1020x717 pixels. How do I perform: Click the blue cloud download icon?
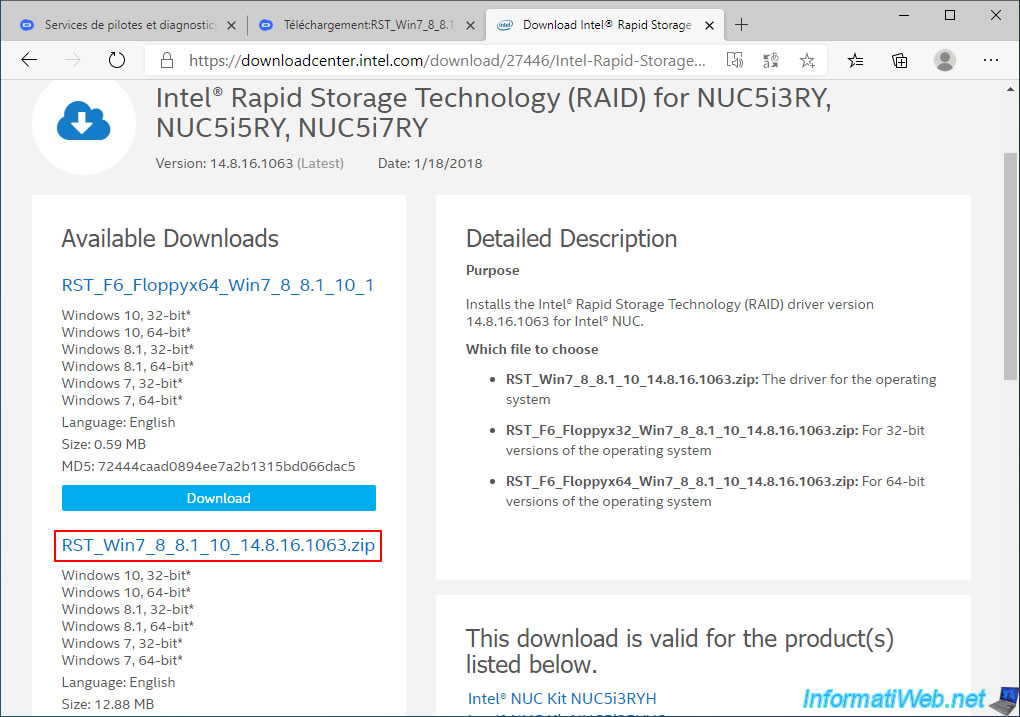click(x=83, y=121)
